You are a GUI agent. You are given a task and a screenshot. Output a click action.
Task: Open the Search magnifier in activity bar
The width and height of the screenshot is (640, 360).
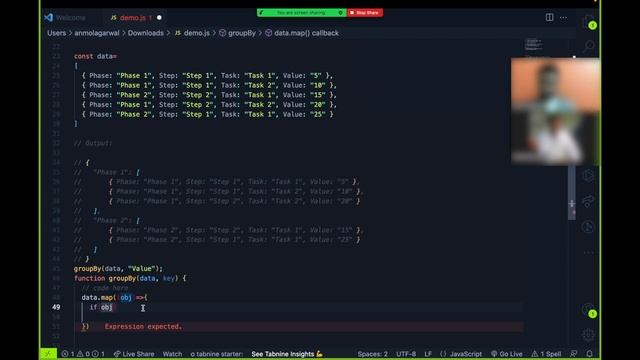tap(588, 46)
